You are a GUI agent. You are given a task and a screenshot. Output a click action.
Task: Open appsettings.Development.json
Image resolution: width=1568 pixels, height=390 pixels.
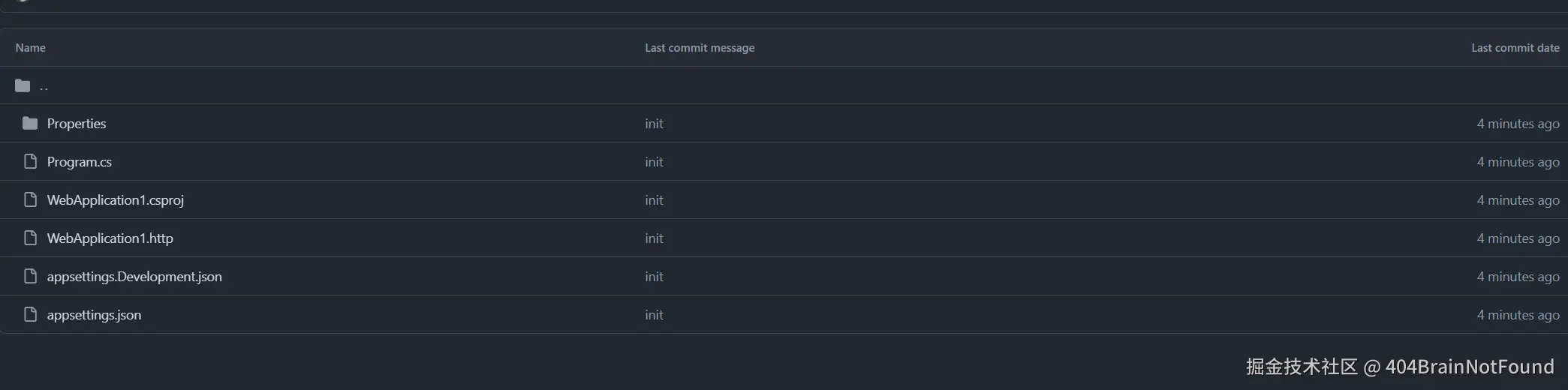[x=134, y=277]
